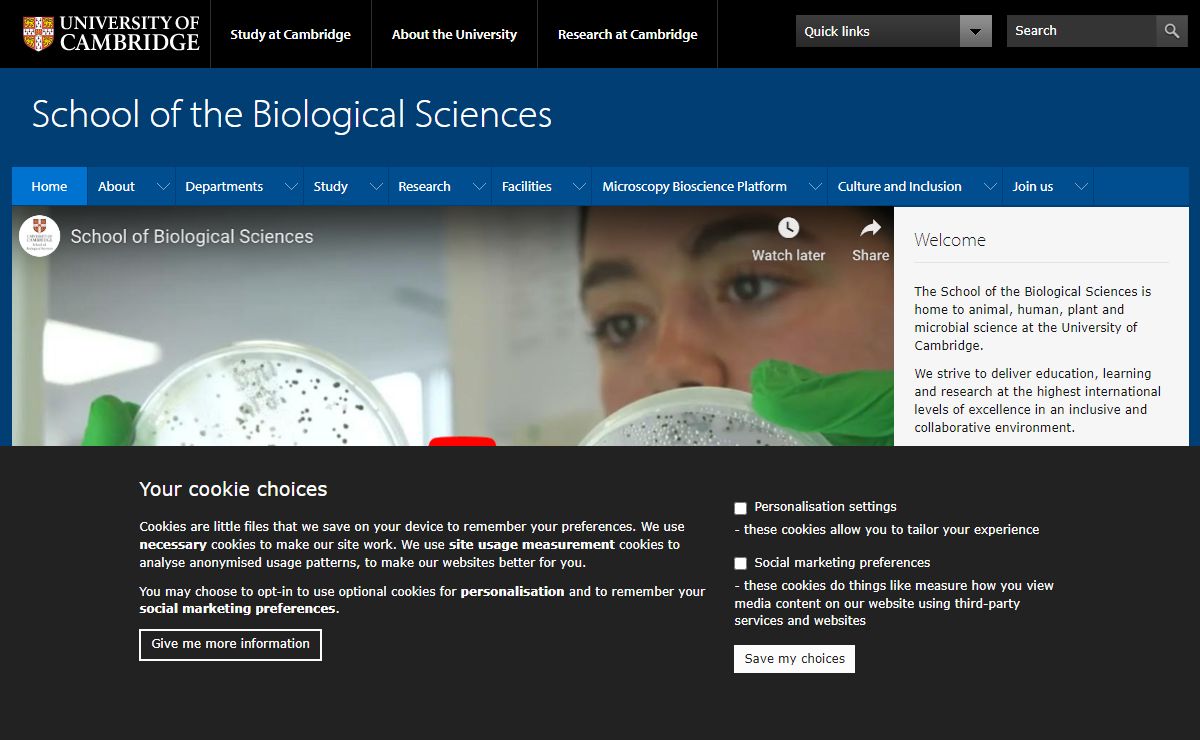The width and height of the screenshot is (1200, 740).
Task: Enable Personalisation settings checkbox
Action: pos(741,508)
